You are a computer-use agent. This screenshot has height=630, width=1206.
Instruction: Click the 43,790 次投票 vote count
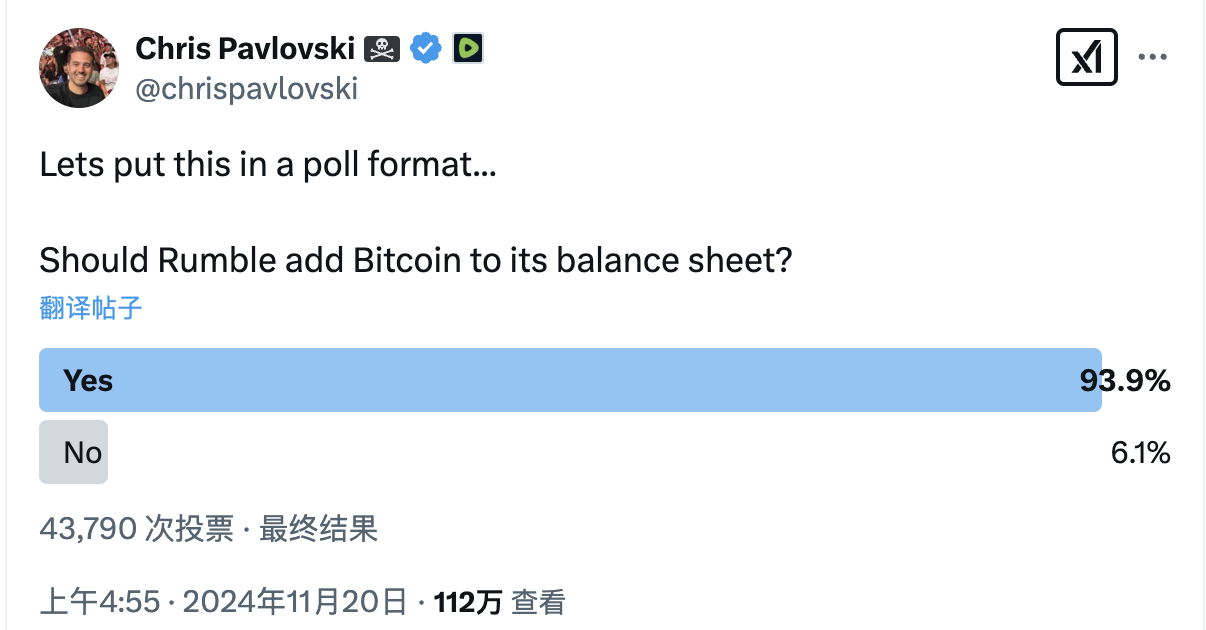136,528
